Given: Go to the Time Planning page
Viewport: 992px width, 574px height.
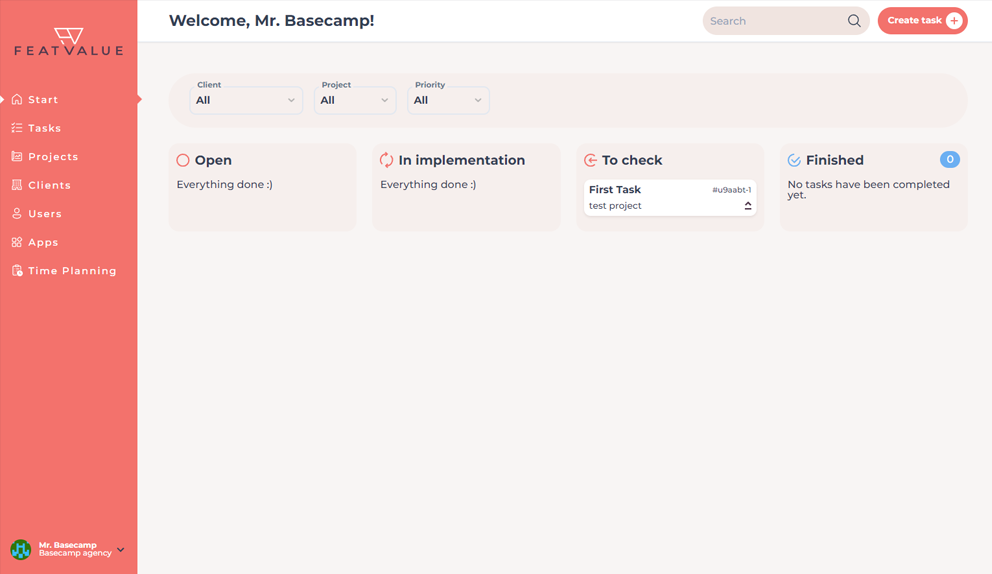Looking at the screenshot, I should coord(72,271).
